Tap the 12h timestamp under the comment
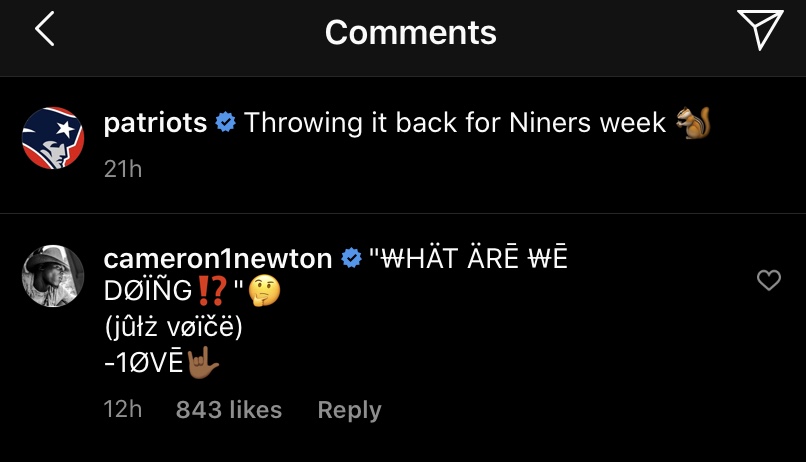The image size is (806, 462). [x=123, y=410]
